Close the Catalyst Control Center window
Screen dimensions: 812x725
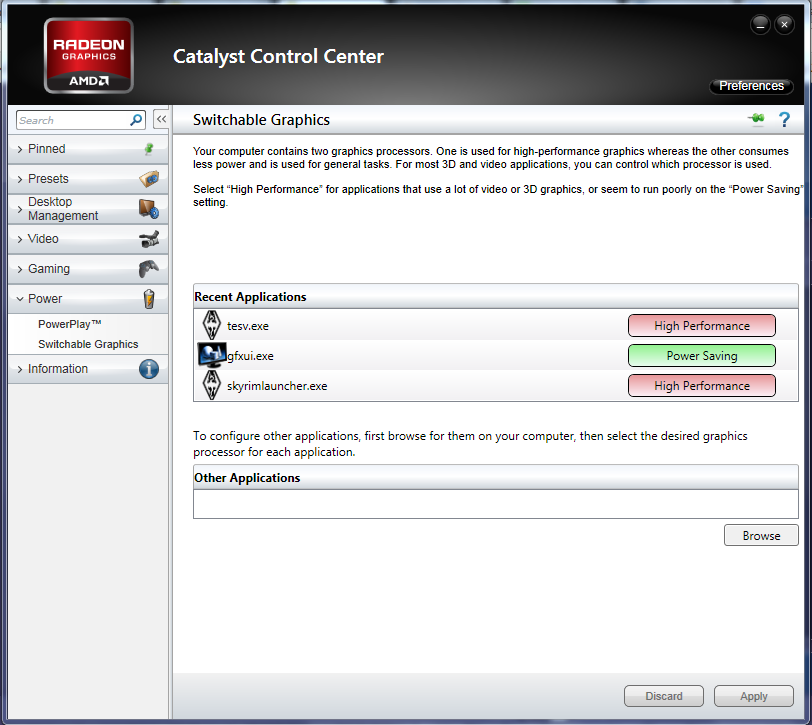click(x=785, y=24)
